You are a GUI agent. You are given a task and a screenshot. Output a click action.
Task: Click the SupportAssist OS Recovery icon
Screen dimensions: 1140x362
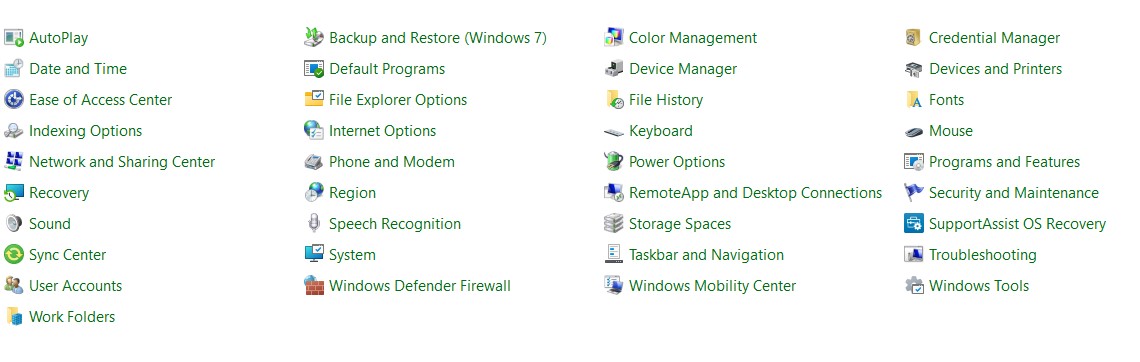[914, 224]
